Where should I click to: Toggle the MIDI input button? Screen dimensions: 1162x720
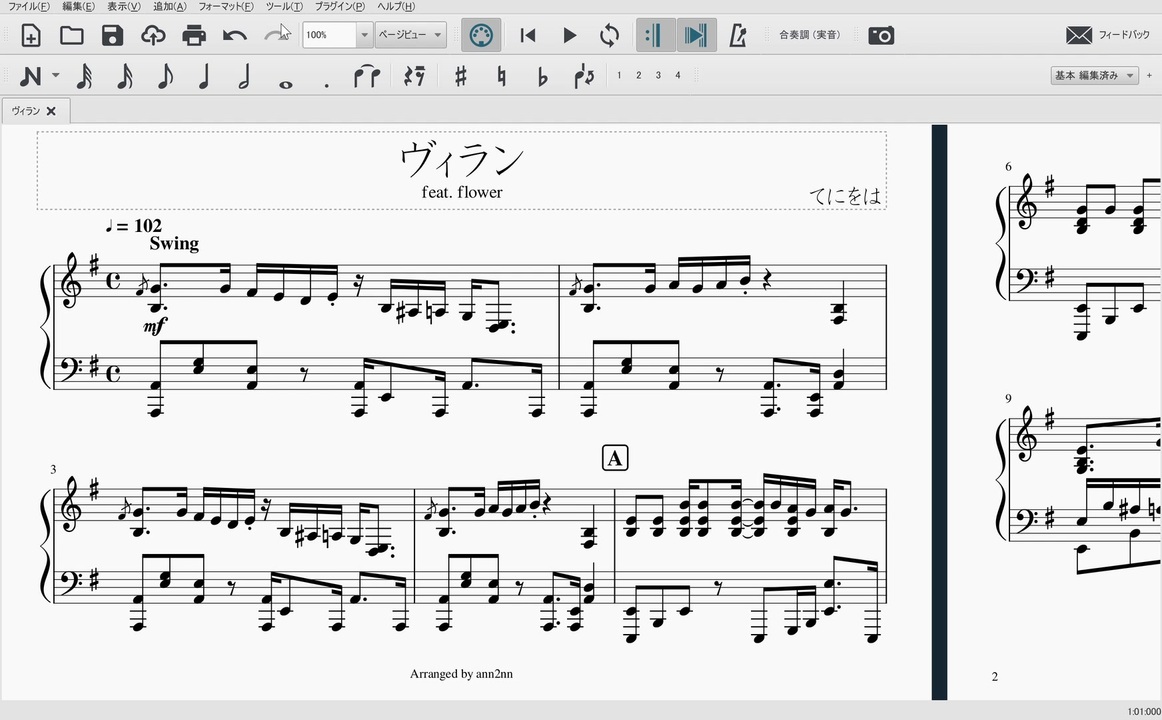(481, 35)
